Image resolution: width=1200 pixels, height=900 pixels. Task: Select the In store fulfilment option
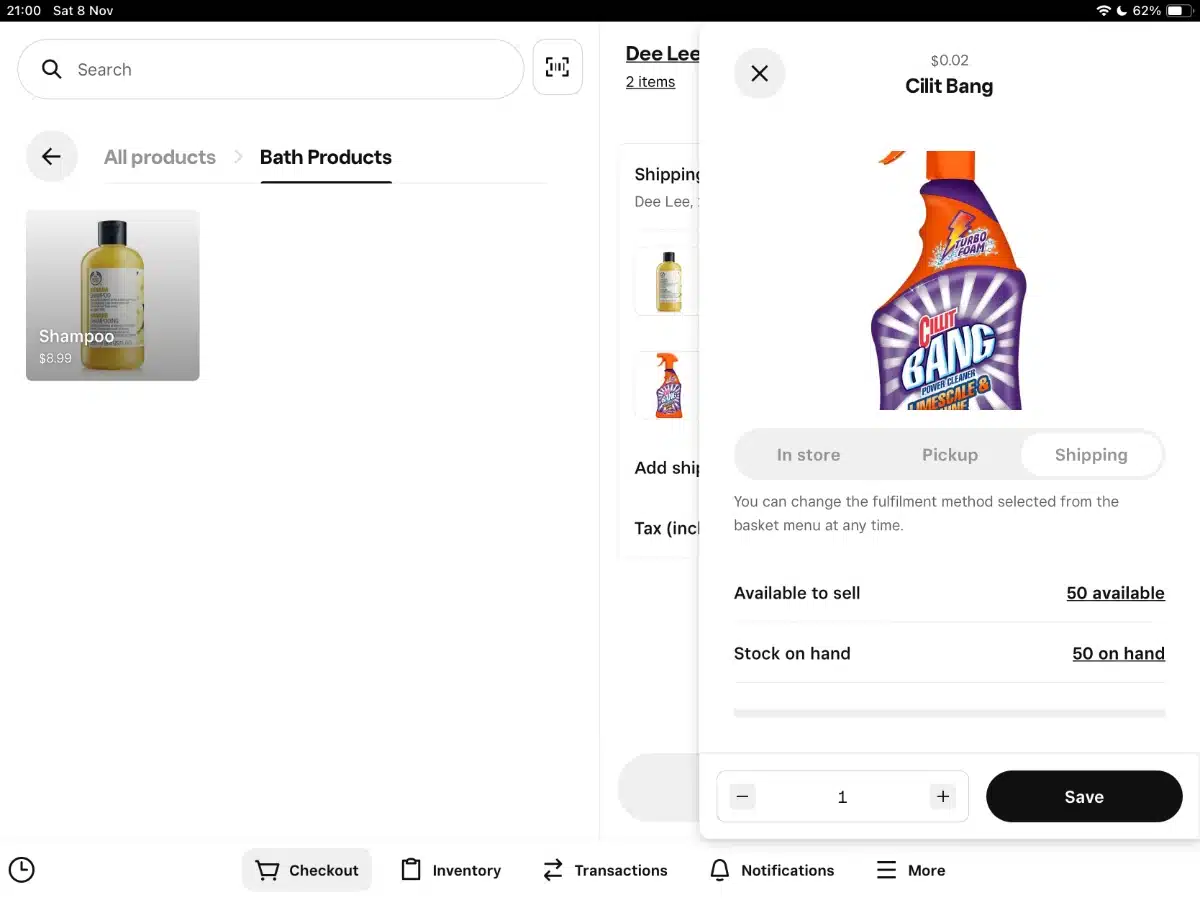809,454
